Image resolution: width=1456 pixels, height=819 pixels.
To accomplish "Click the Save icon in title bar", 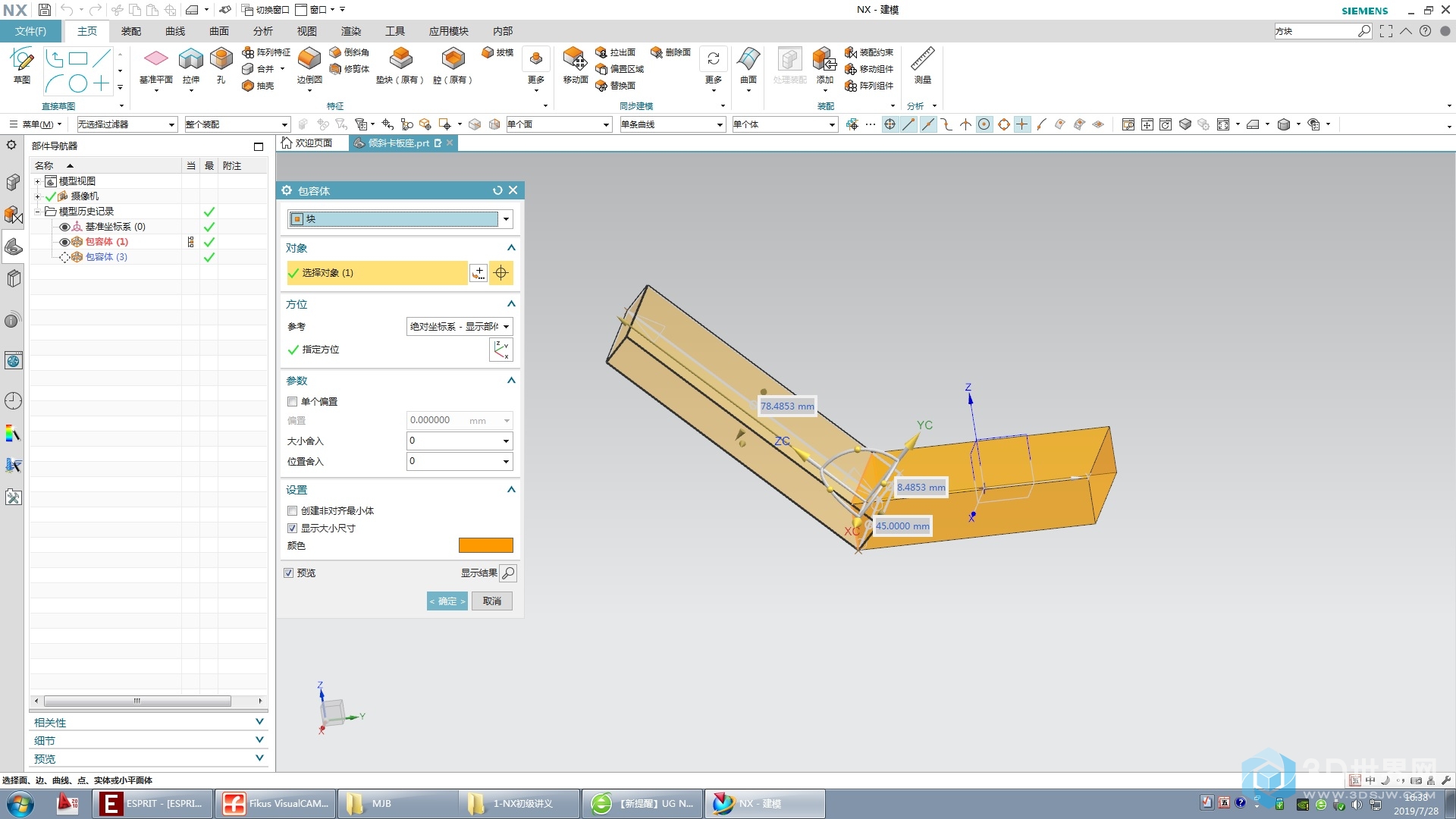I will point(45,10).
